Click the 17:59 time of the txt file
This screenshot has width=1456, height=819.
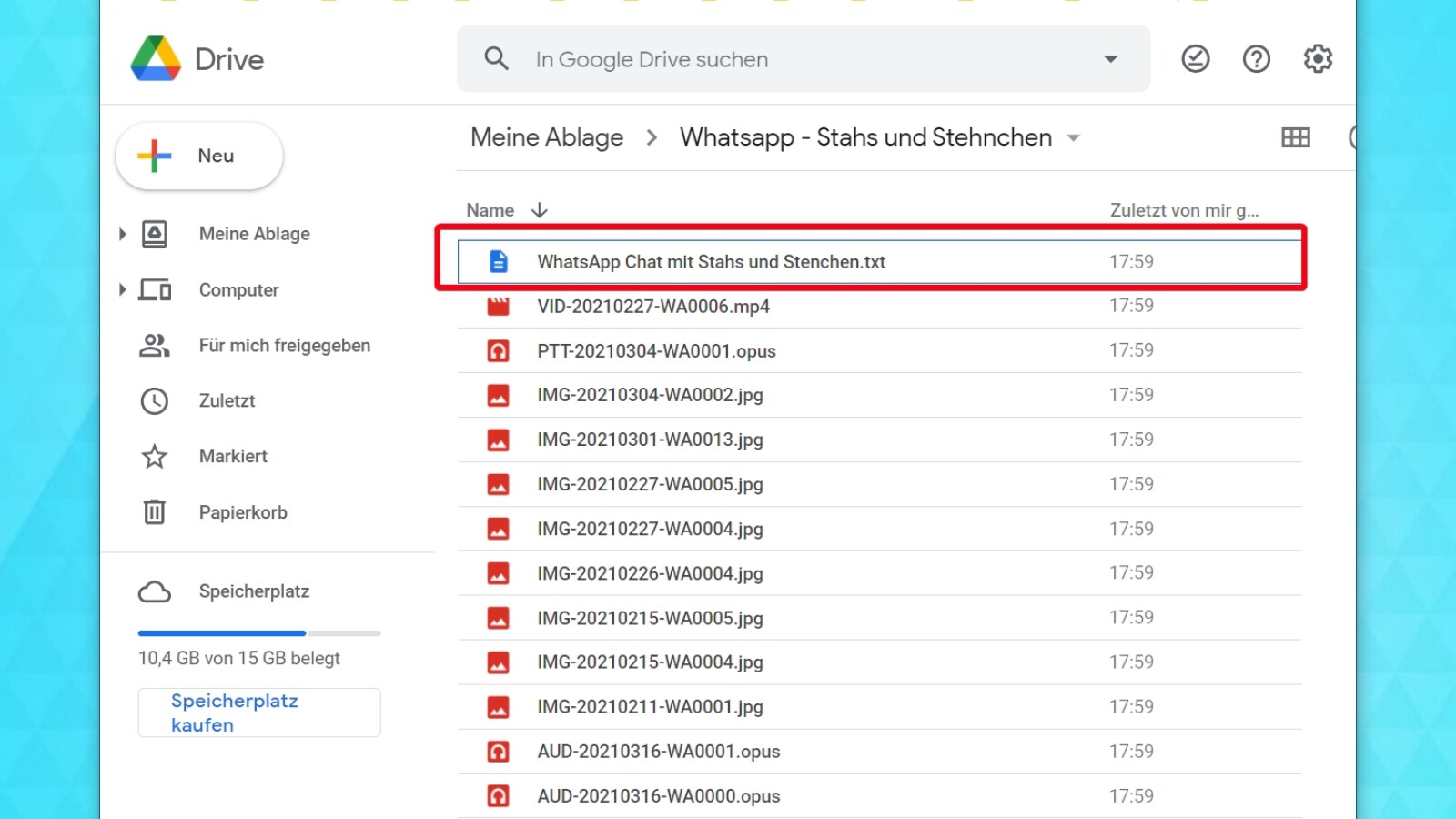pos(1131,262)
